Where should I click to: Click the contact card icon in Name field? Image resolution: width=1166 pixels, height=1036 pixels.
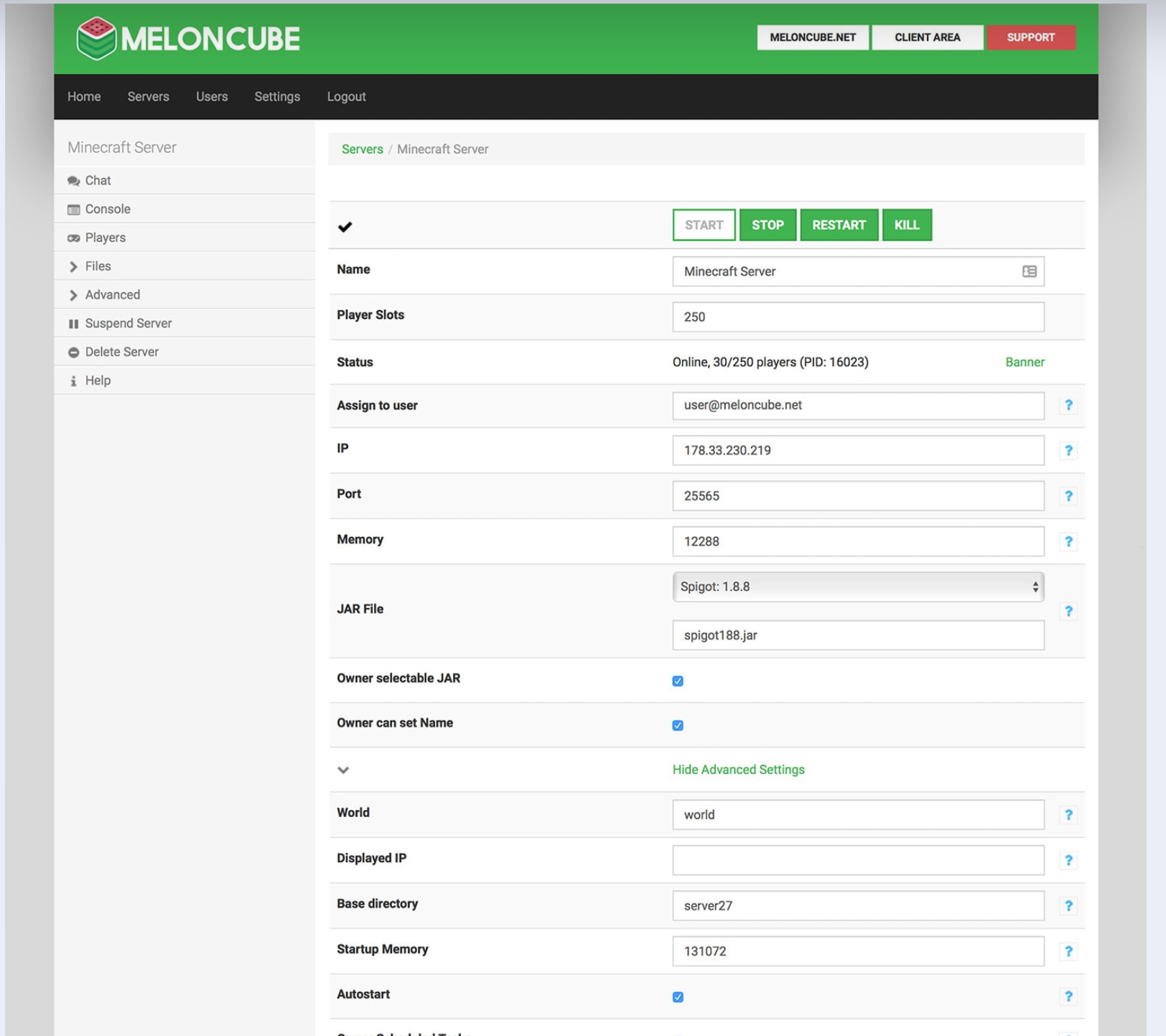[x=1030, y=271]
